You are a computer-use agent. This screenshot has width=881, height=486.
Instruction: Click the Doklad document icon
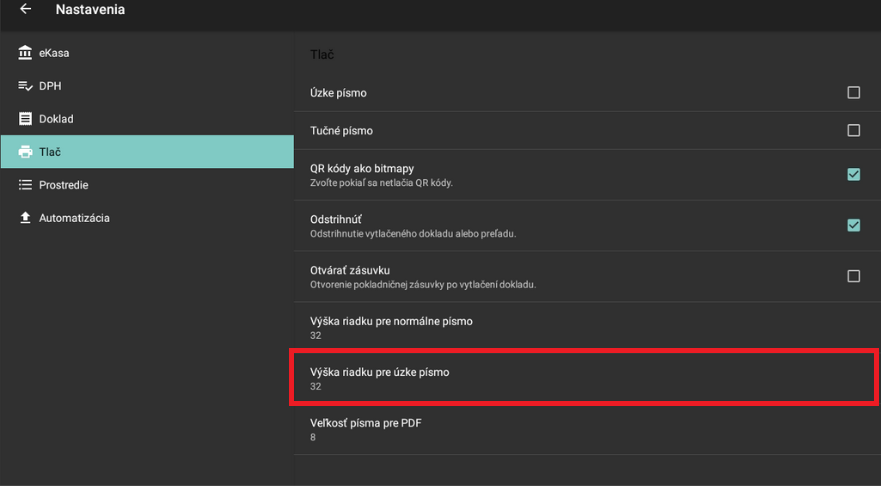tap(26, 119)
